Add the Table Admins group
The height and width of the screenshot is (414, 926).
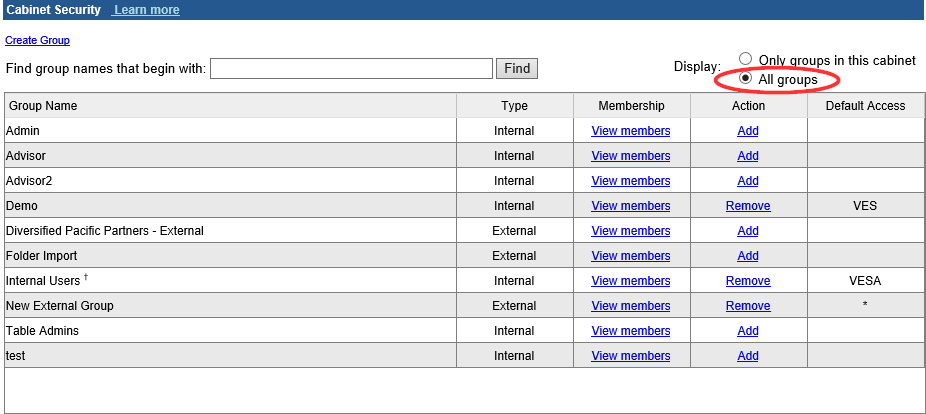[x=748, y=331]
